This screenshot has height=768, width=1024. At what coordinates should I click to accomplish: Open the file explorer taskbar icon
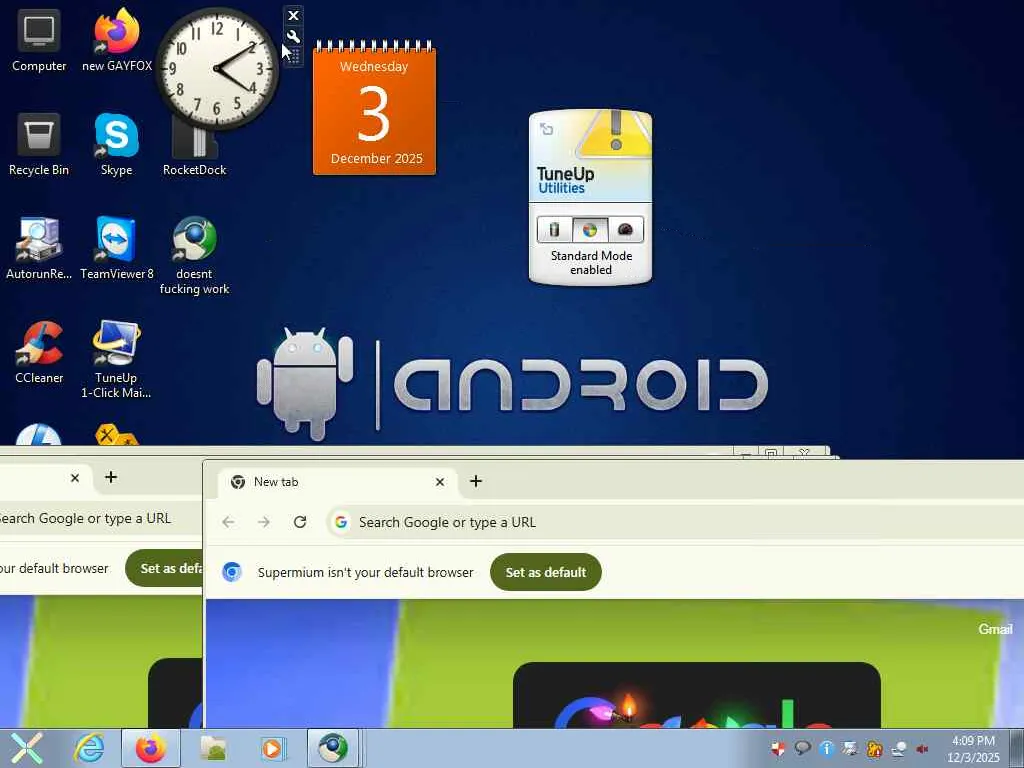213,748
